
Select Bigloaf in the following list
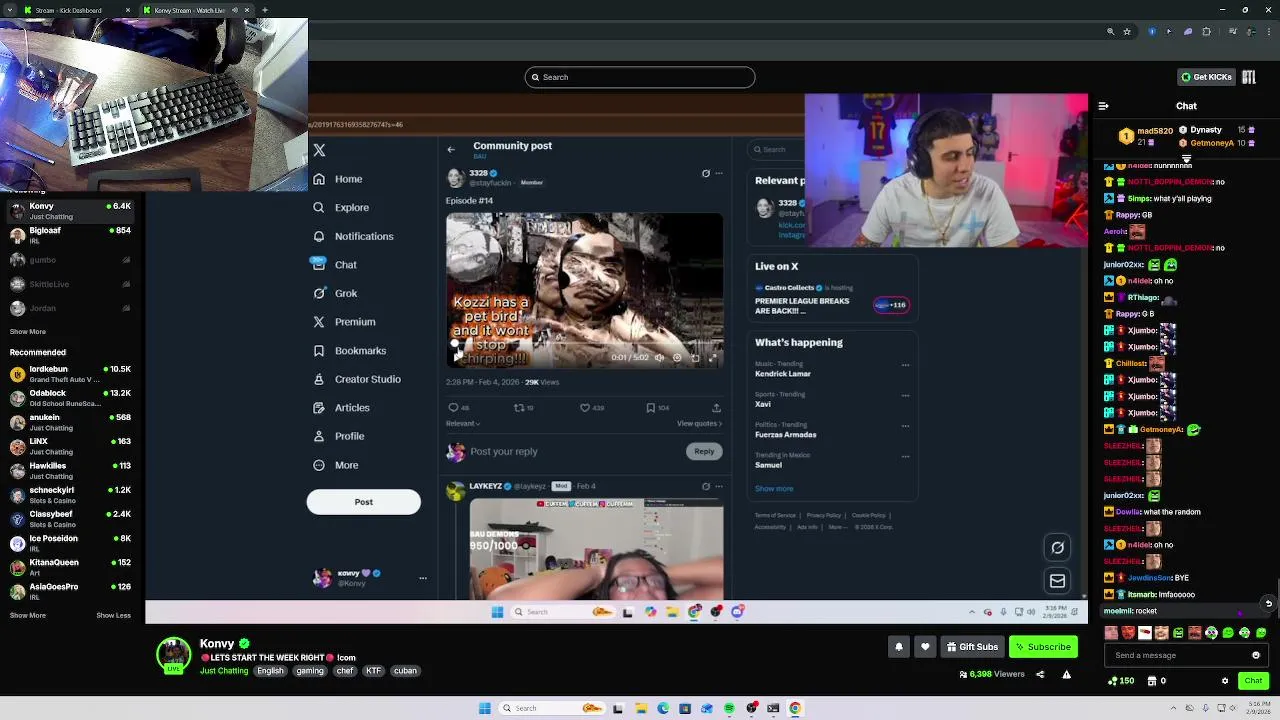pos(70,235)
